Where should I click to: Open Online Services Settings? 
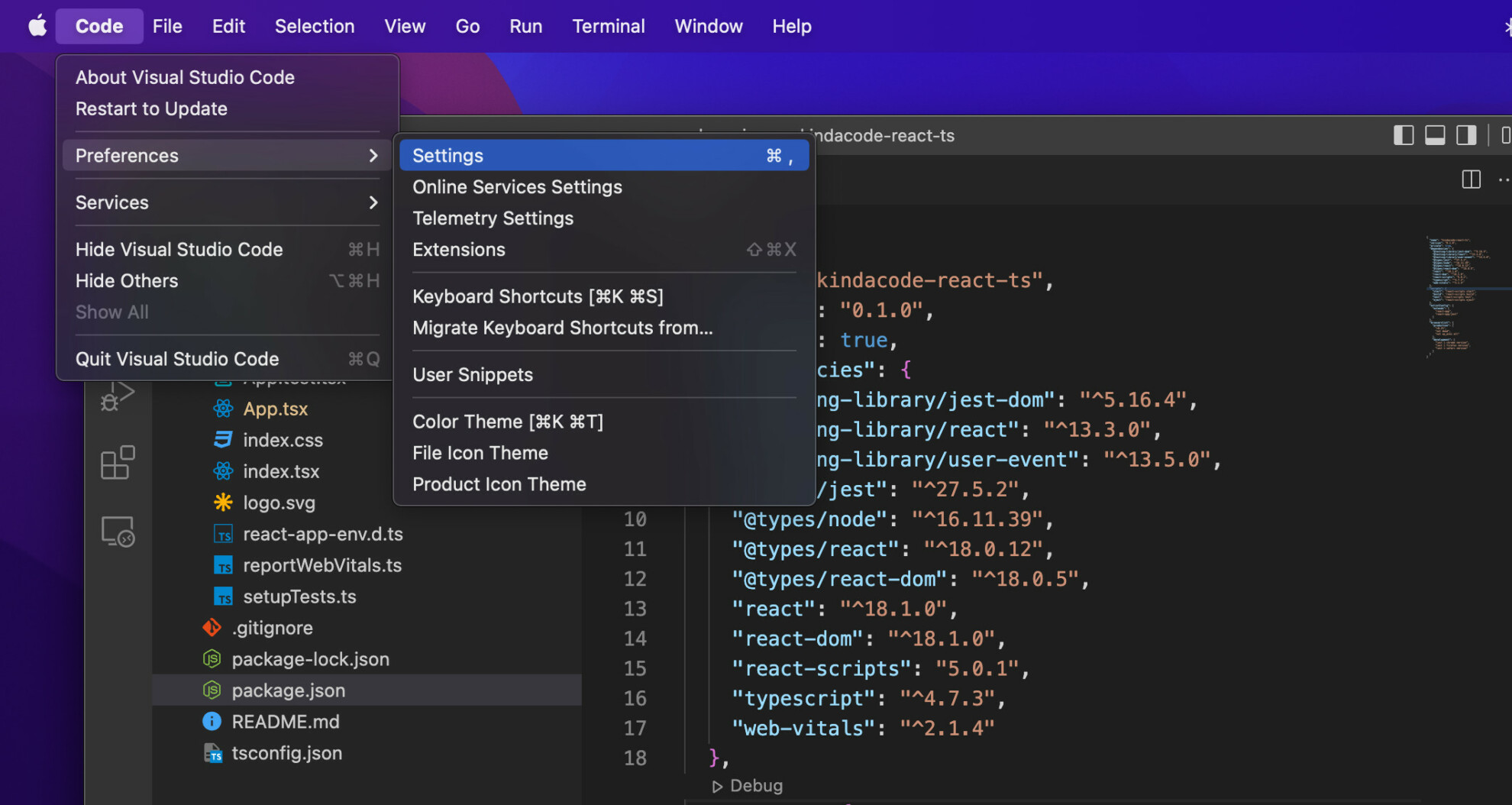point(604,186)
